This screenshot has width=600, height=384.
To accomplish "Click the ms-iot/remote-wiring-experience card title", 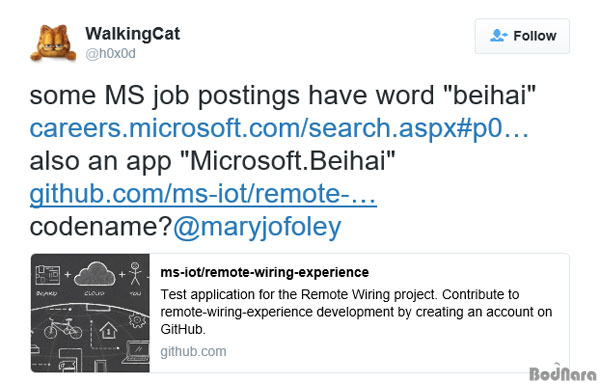I will tap(264, 272).
